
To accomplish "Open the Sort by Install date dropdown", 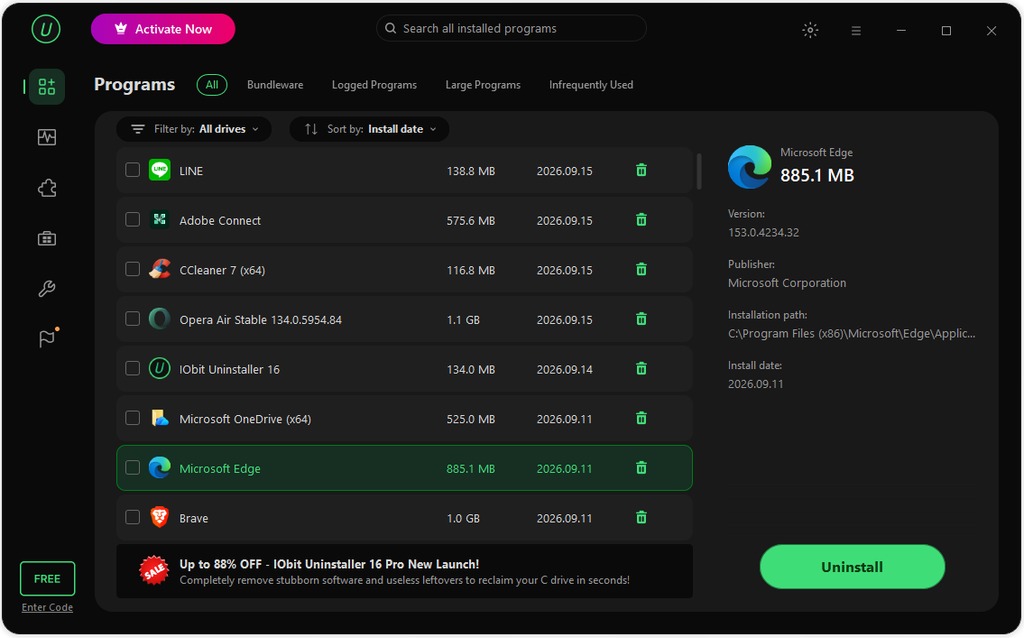I will tap(370, 129).
